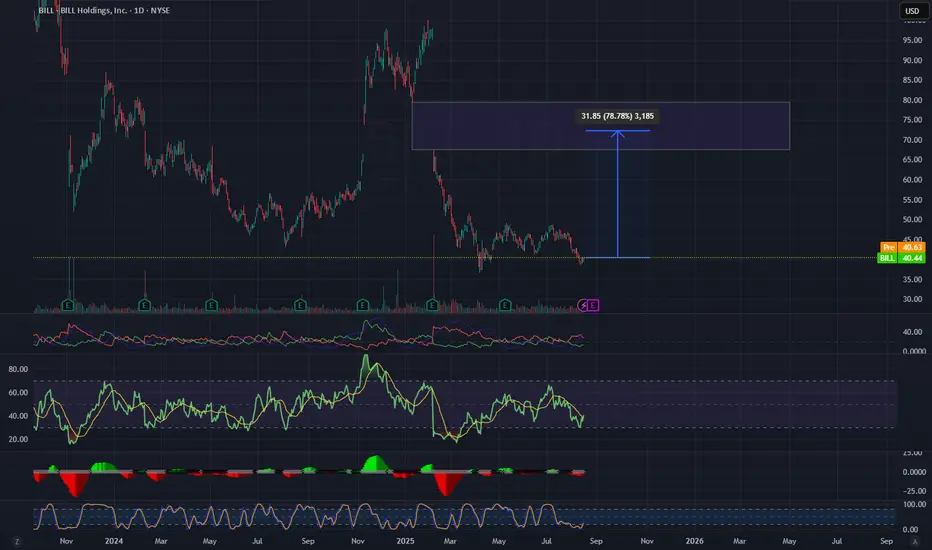
Task: Select the green BILL 40.44 price label
Action: coord(901,258)
